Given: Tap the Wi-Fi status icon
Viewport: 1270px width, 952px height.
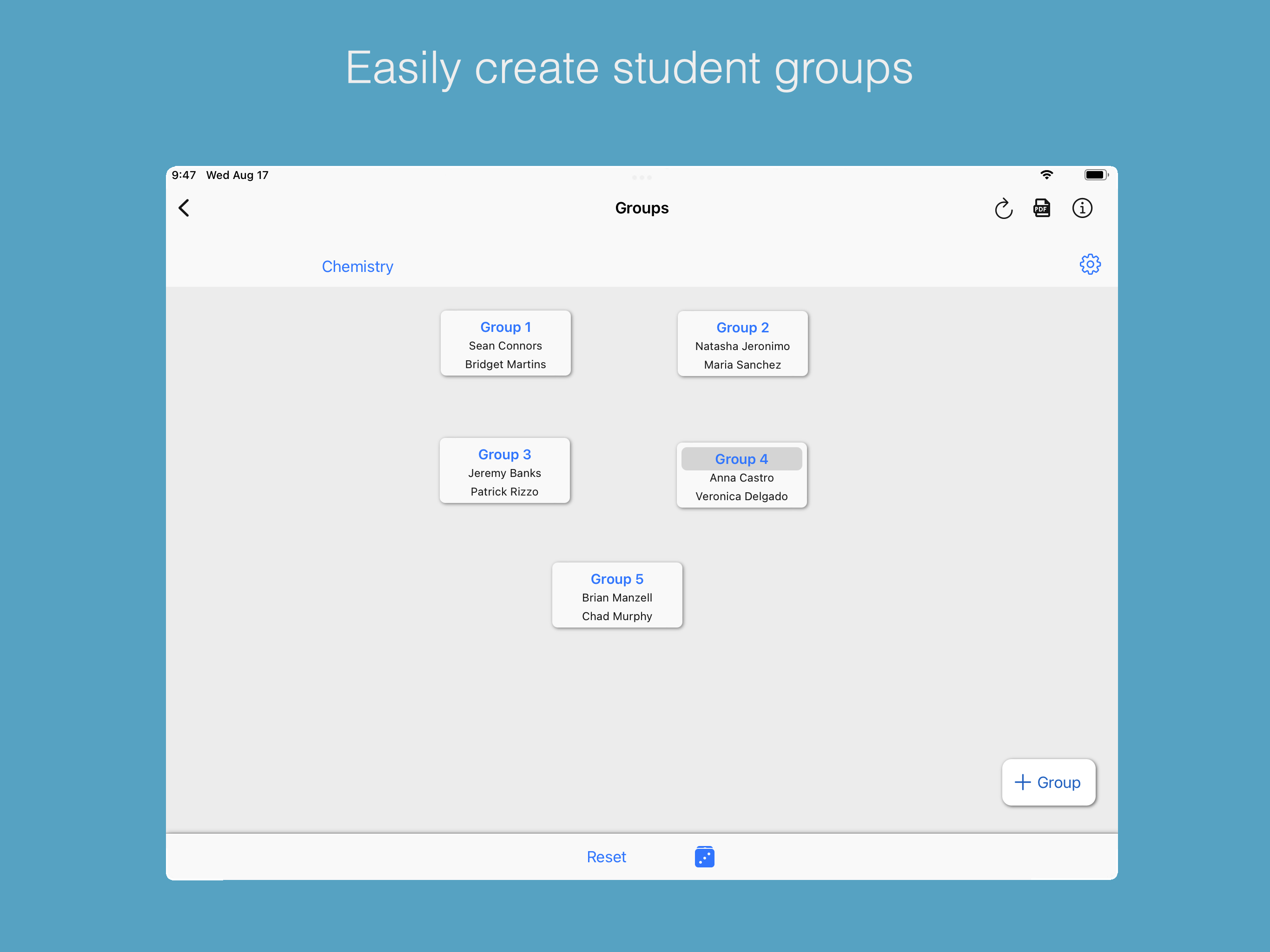Looking at the screenshot, I should pos(1046,175).
